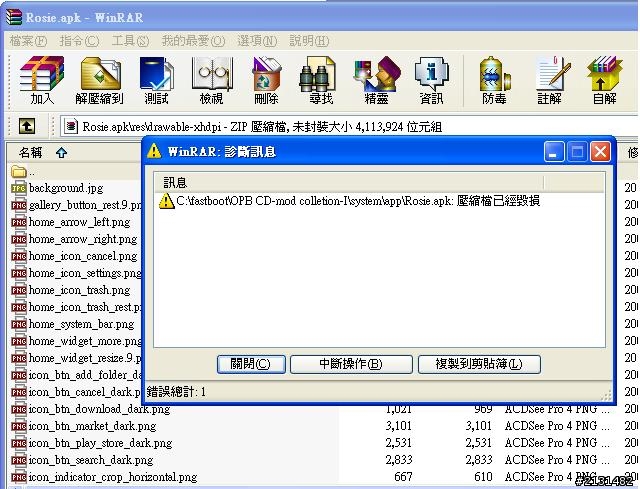The height and width of the screenshot is (489, 640).
Task: Select file home_arrow_right.png
Action: [x=83, y=239]
